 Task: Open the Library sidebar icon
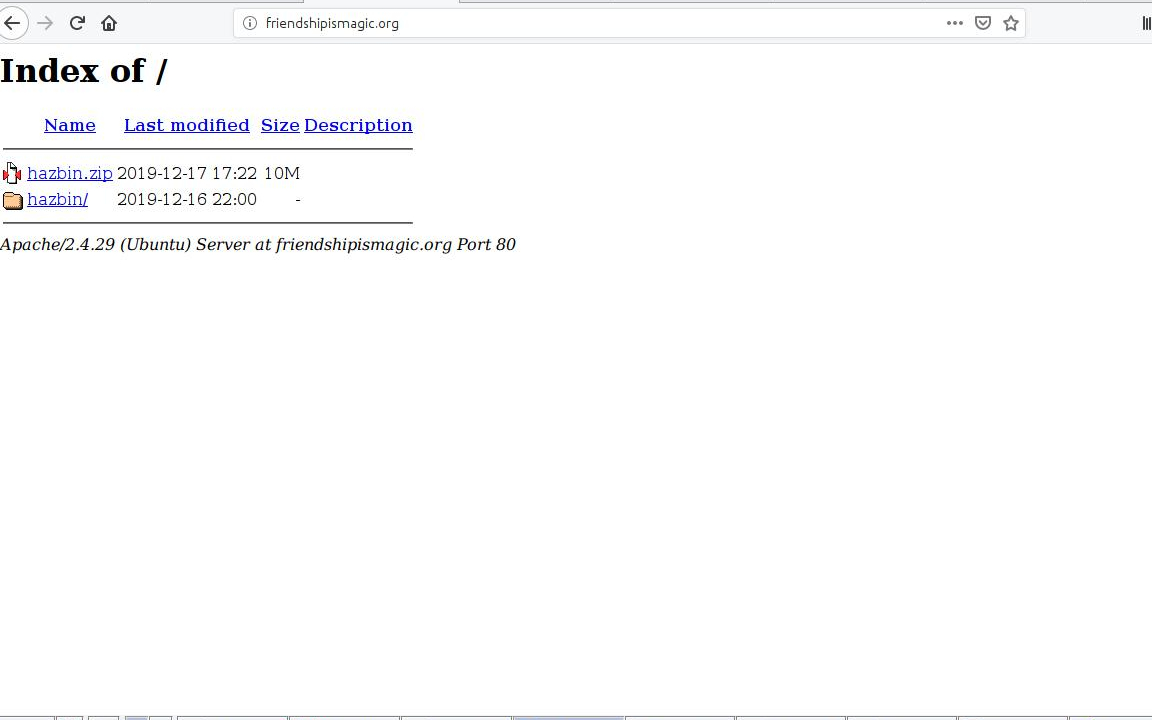point(1146,23)
